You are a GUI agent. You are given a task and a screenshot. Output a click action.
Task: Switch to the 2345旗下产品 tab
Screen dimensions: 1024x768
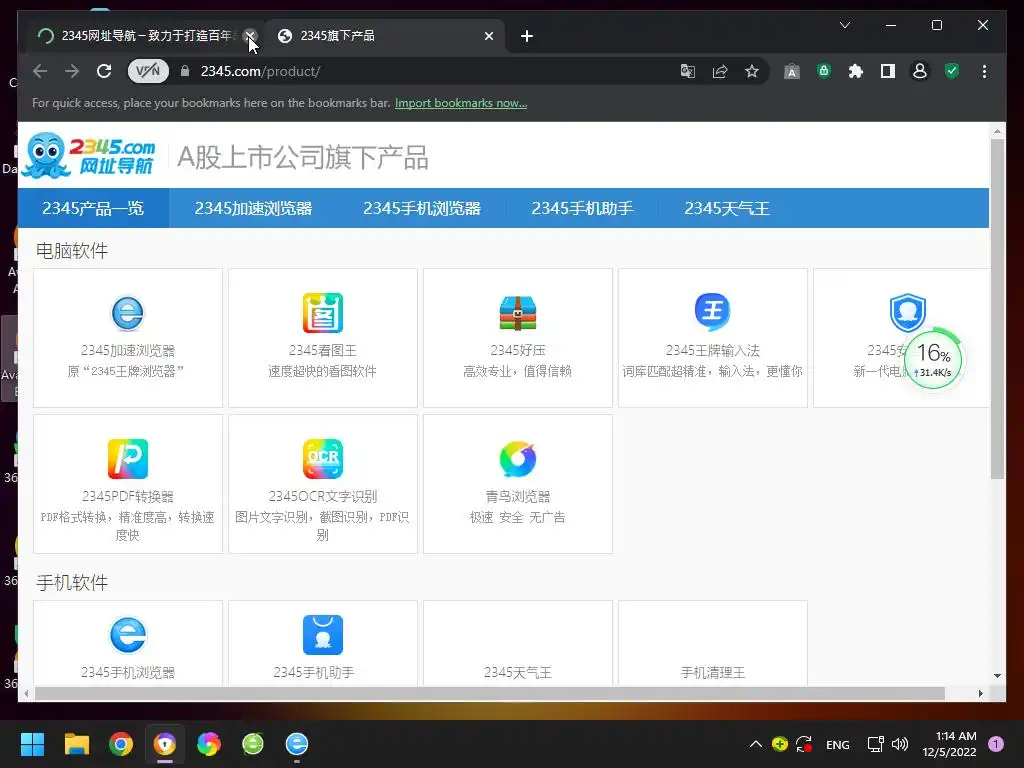tap(385, 35)
